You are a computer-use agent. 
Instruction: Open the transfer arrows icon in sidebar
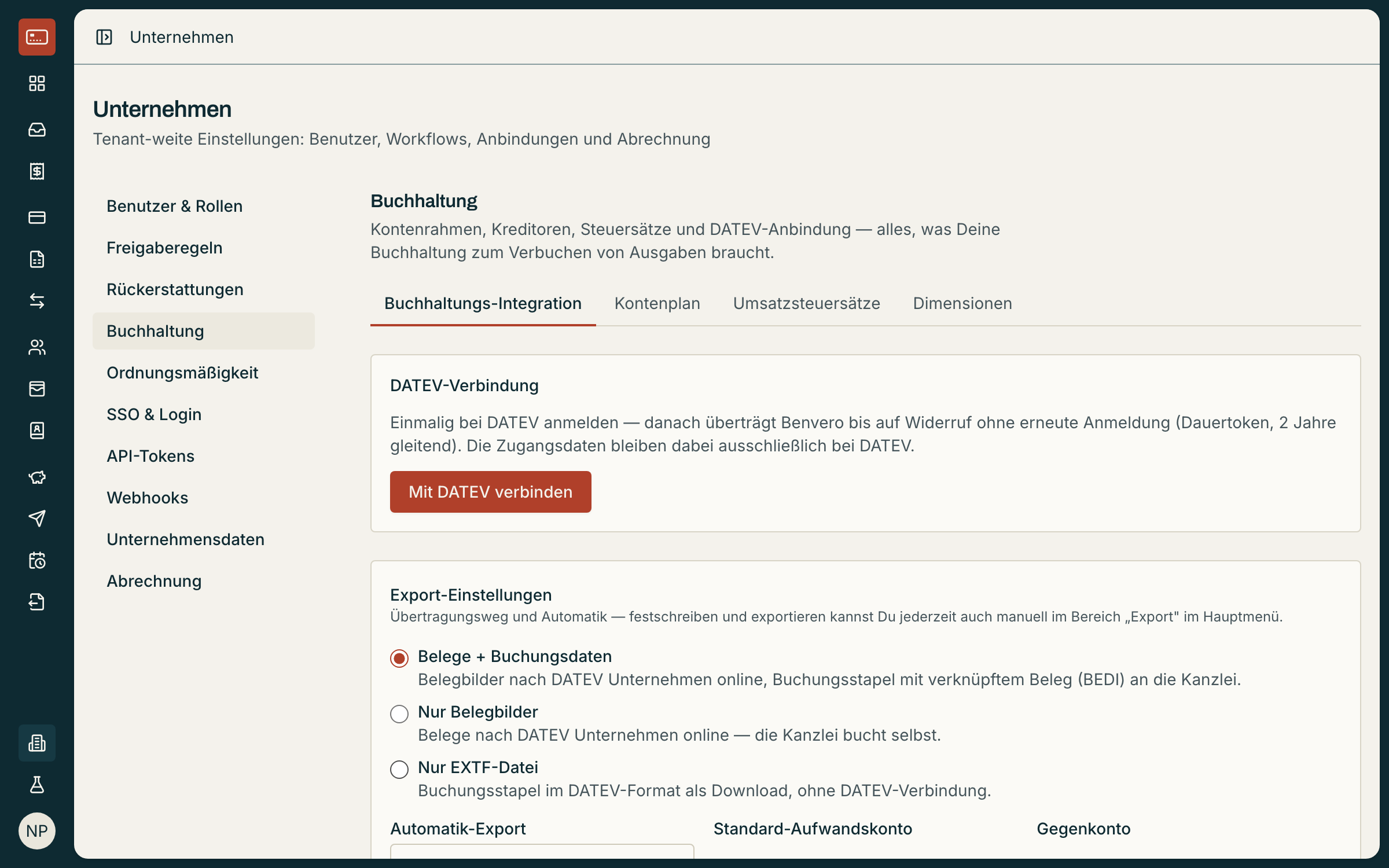(x=37, y=301)
